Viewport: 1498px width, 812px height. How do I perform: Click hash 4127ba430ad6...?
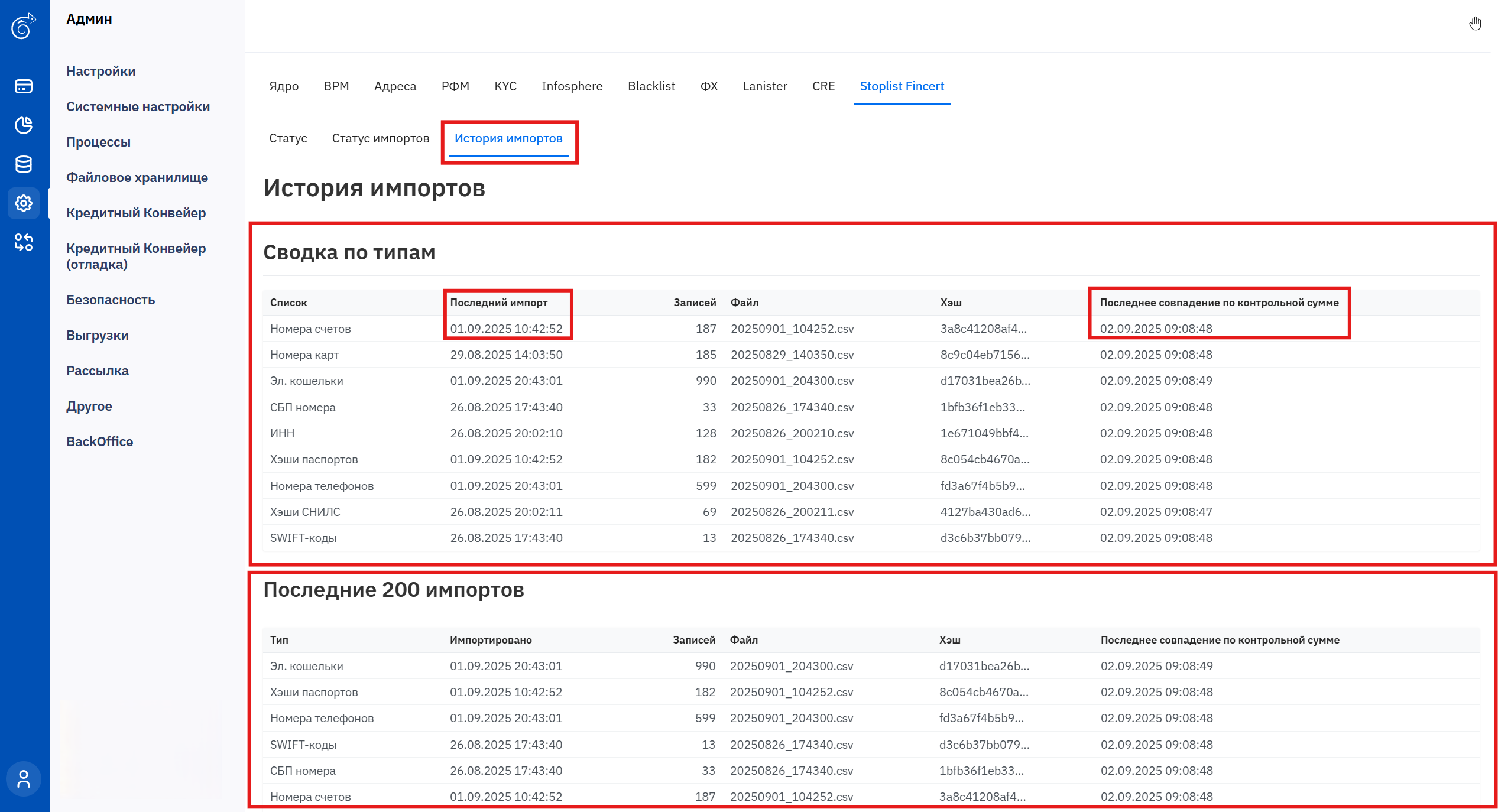click(985, 512)
